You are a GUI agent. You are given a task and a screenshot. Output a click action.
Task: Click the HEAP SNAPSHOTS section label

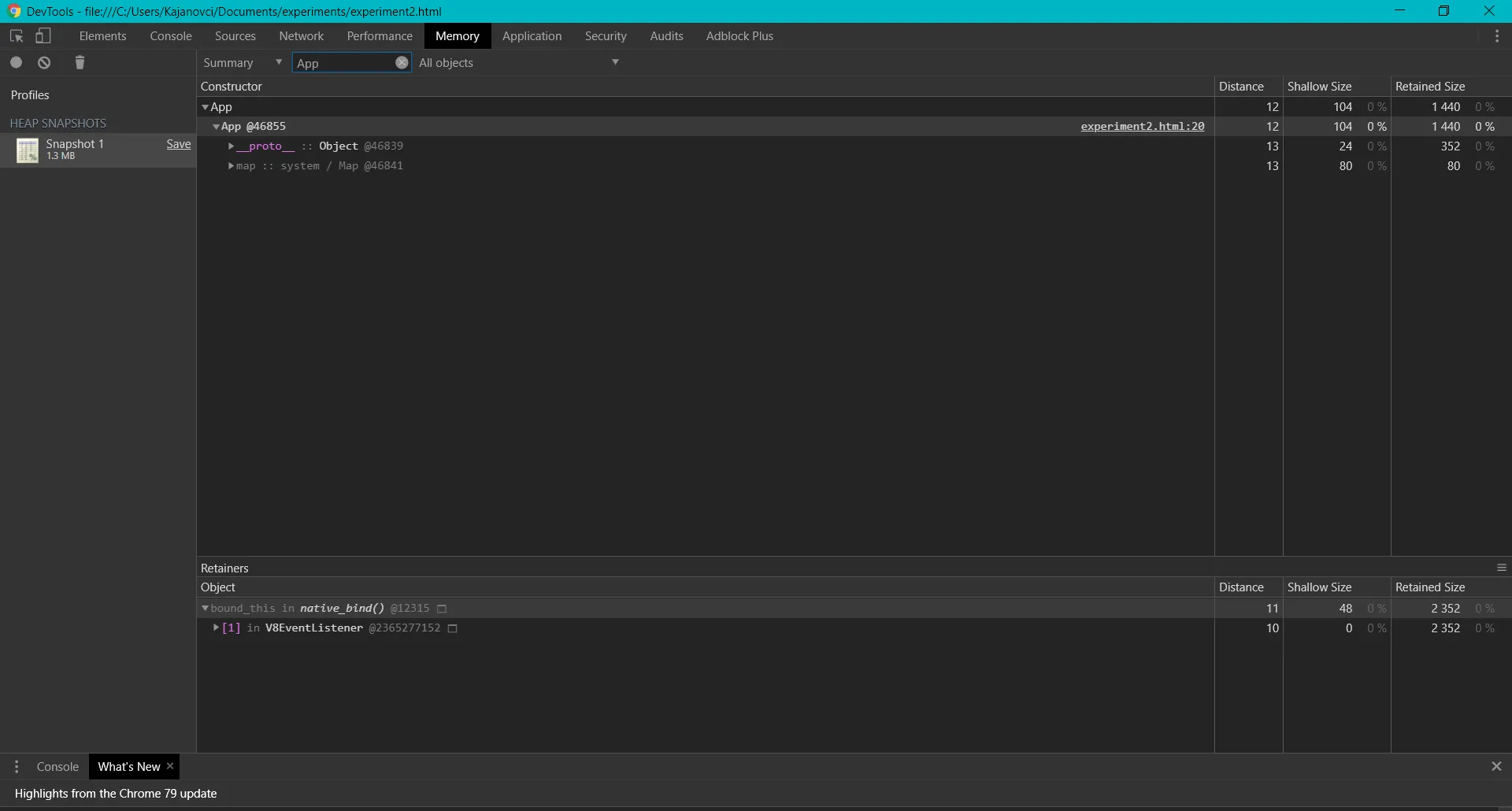pos(57,124)
